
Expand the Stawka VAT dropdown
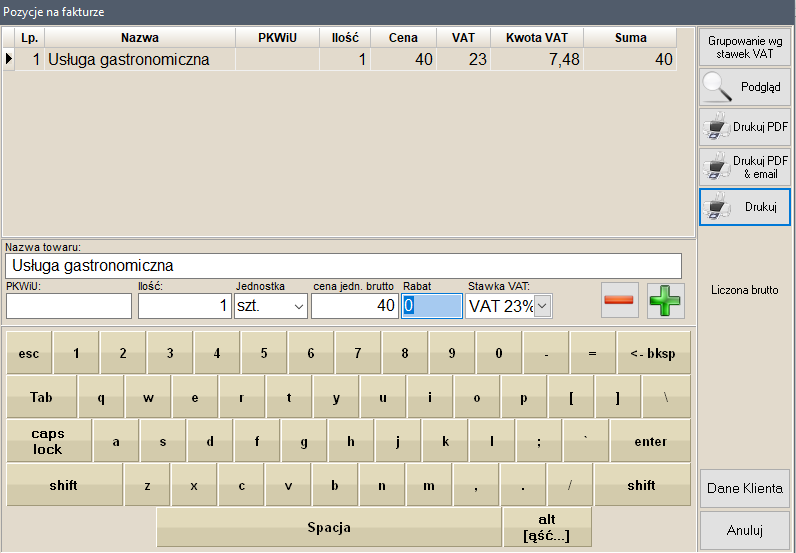coord(542,306)
